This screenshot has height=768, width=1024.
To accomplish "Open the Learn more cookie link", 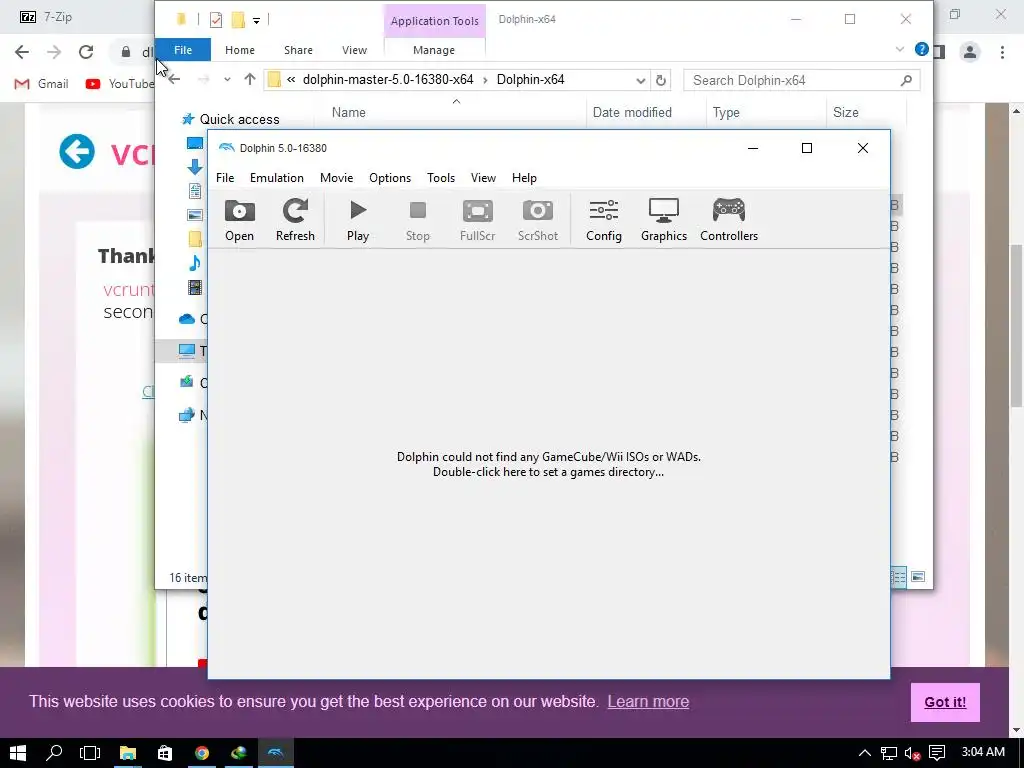I will pyautogui.click(x=648, y=701).
